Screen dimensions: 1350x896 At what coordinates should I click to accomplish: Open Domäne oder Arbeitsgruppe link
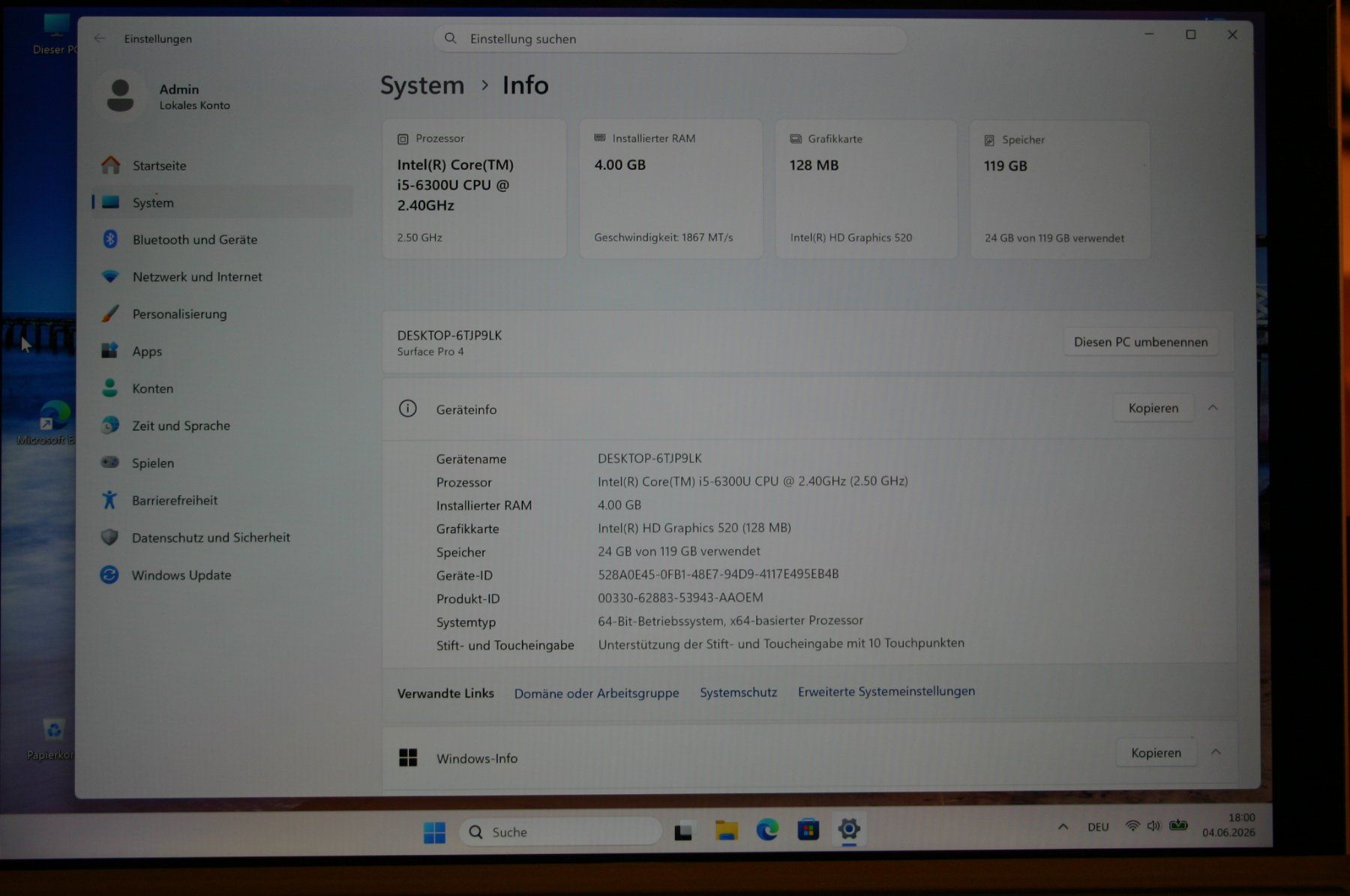coord(596,694)
